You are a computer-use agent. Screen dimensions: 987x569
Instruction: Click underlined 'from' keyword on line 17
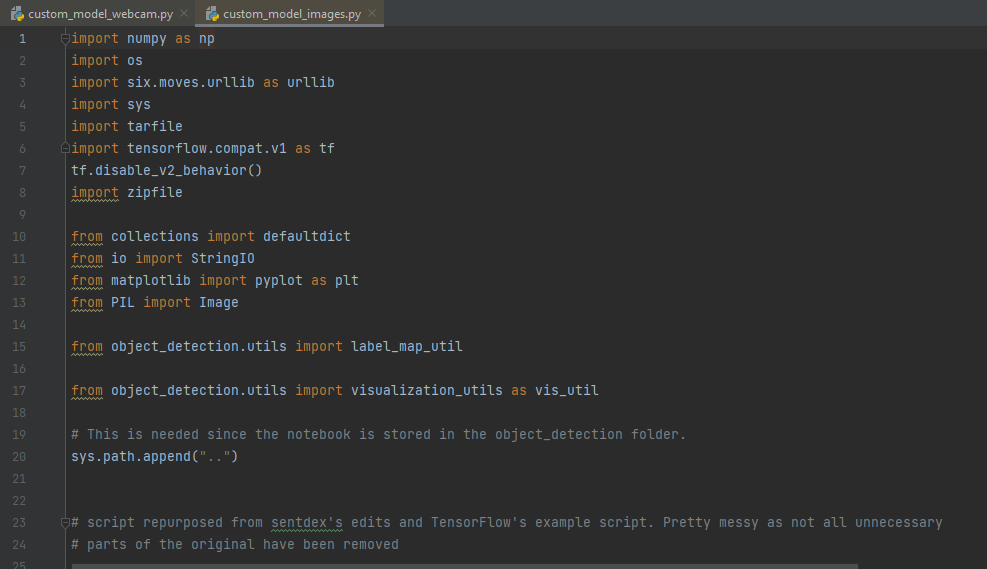[x=87, y=391]
